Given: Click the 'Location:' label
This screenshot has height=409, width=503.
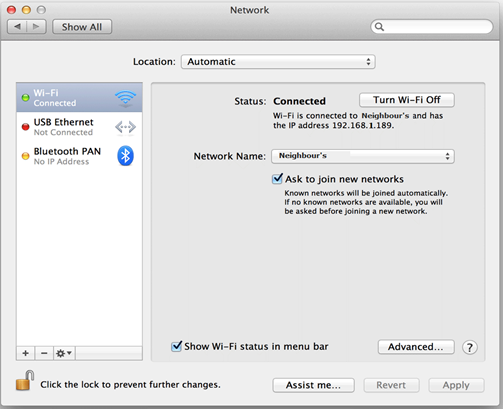Looking at the screenshot, I should tap(154, 62).
